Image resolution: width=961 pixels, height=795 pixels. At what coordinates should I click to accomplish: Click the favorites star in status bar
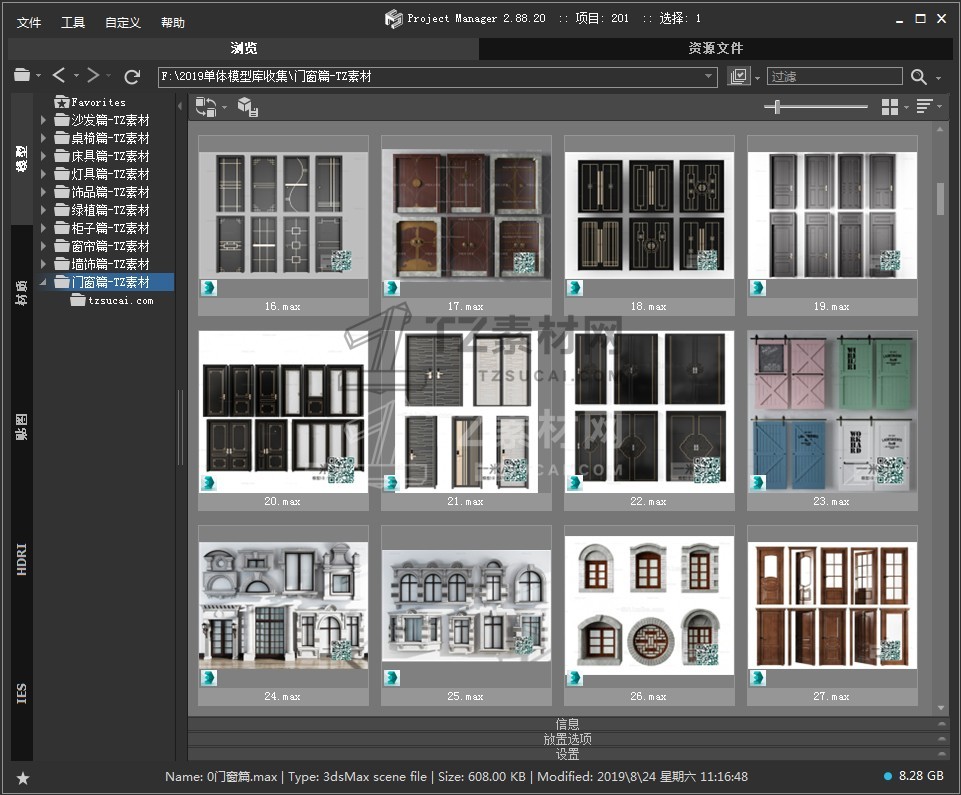(22, 777)
